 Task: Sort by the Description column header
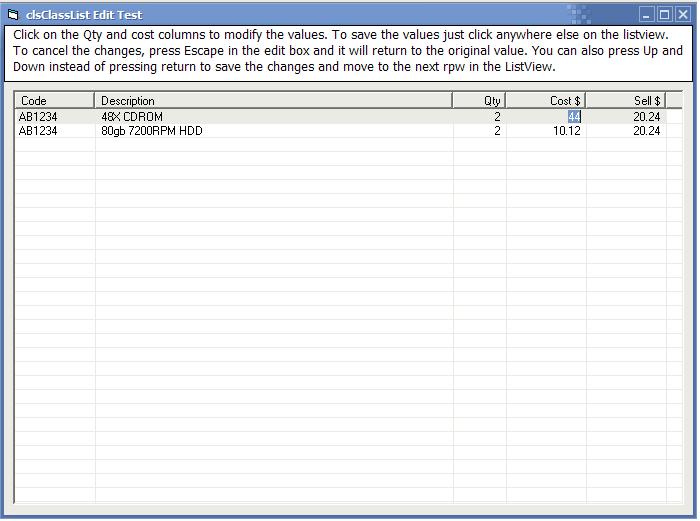(273, 100)
